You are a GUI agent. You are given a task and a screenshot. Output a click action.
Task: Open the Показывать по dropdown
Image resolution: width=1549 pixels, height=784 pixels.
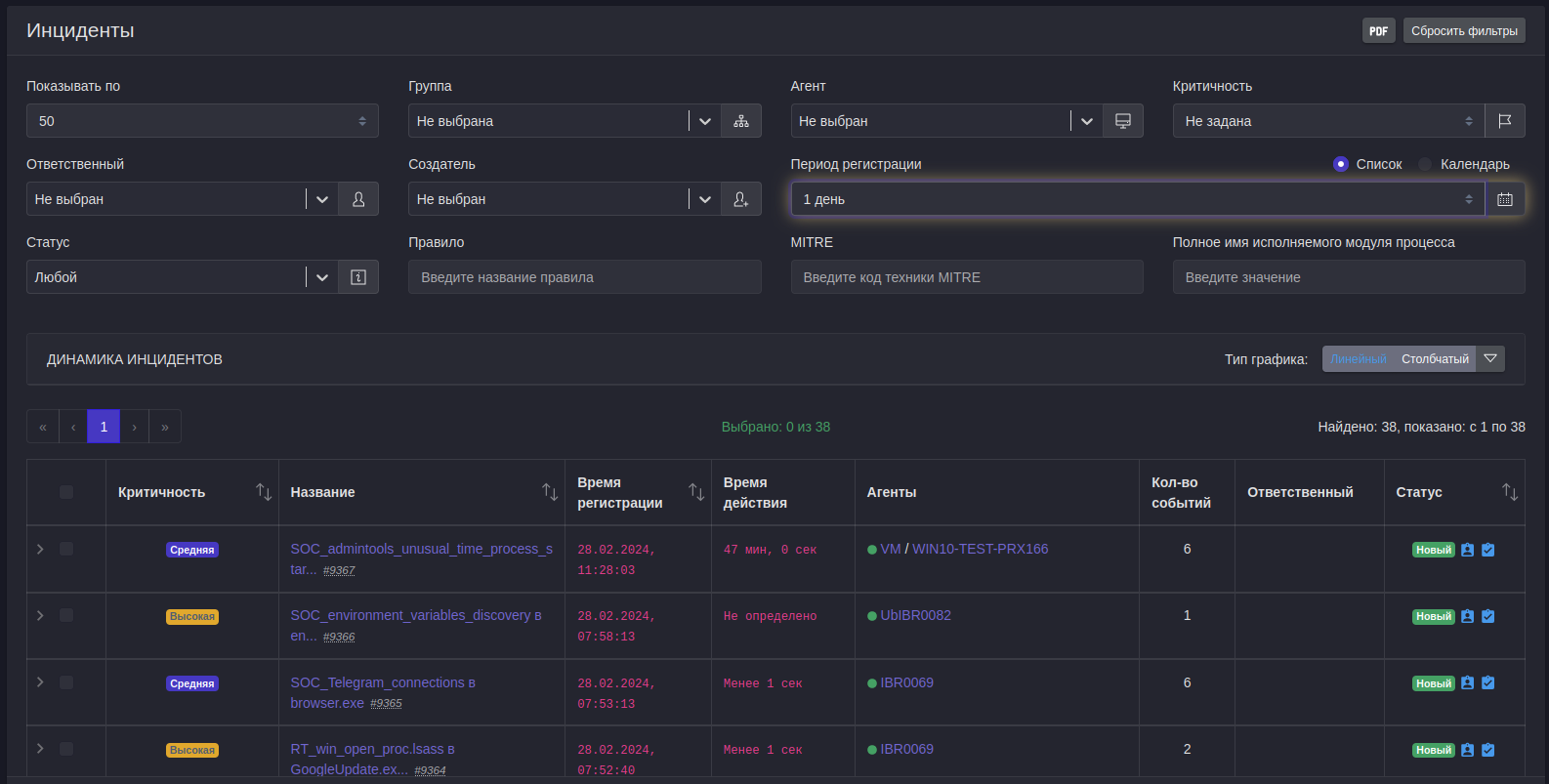(x=202, y=121)
